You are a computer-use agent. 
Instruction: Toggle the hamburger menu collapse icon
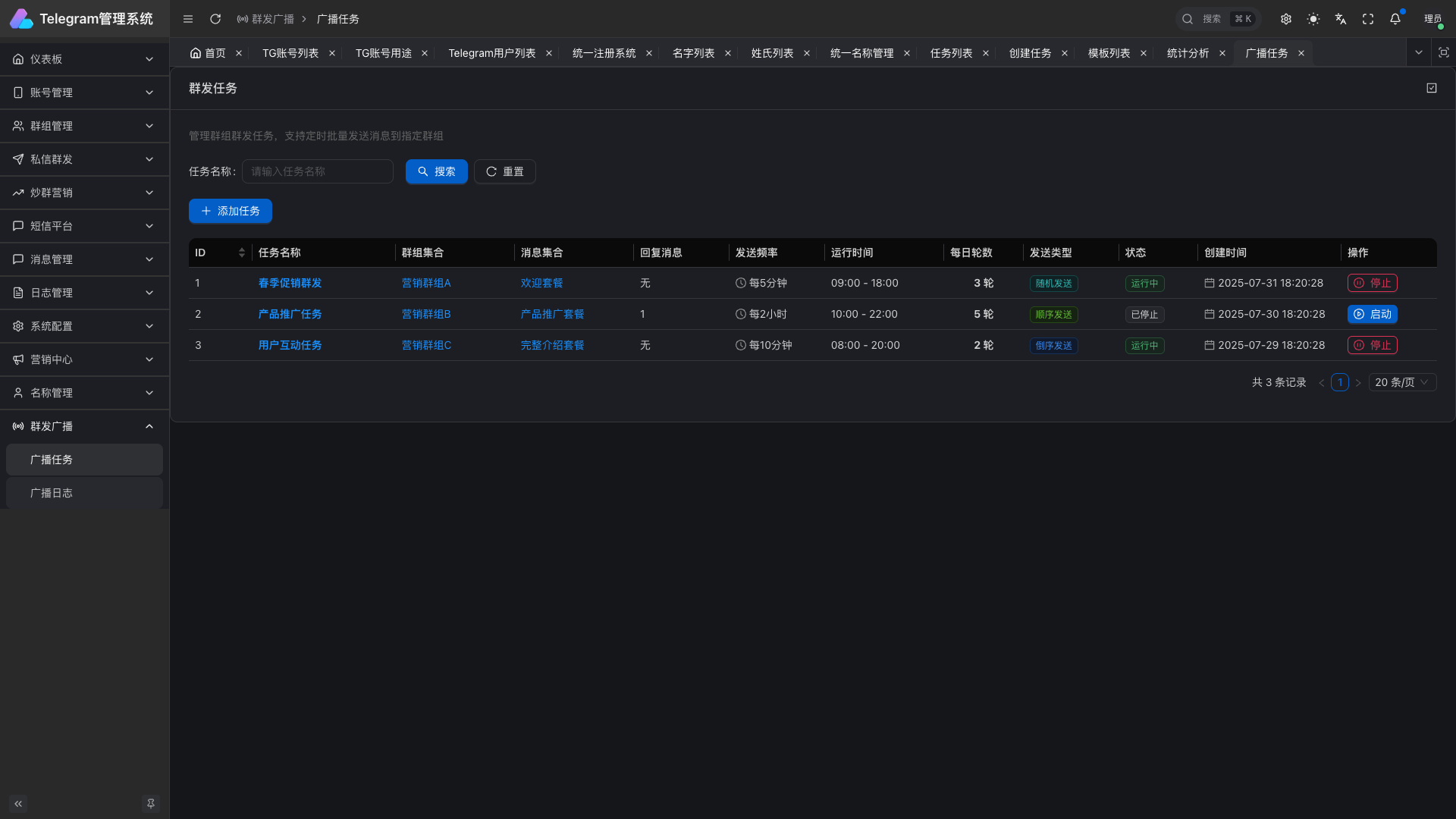(188, 19)
